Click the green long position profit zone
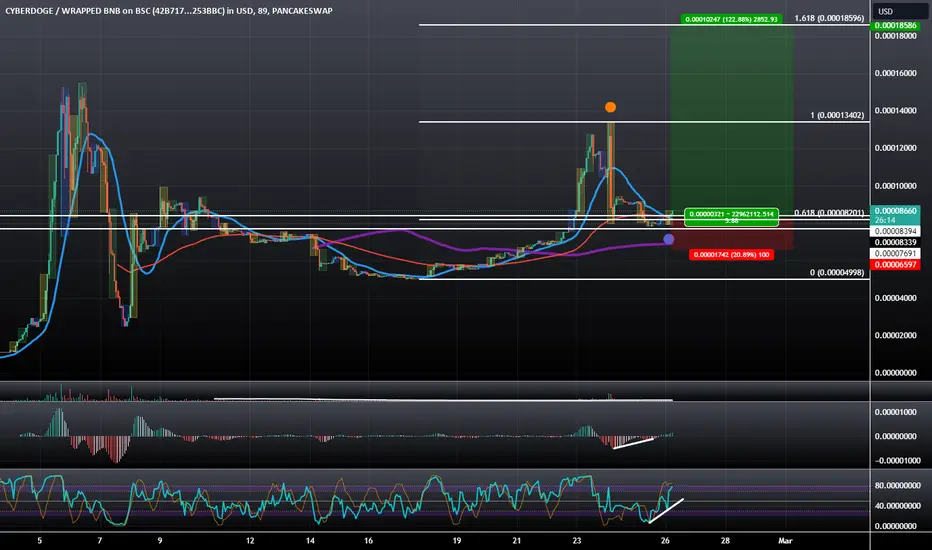932x550 pixels. point(732,119)
